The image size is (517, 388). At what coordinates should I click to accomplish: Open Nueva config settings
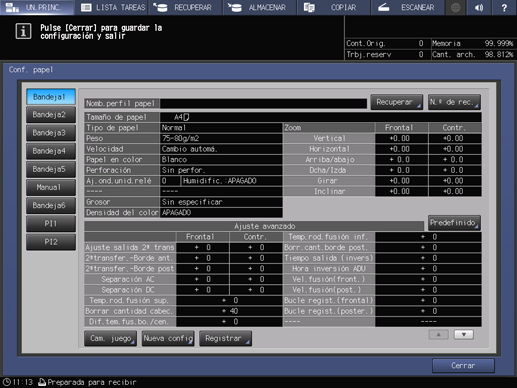(x=168, y=338)
